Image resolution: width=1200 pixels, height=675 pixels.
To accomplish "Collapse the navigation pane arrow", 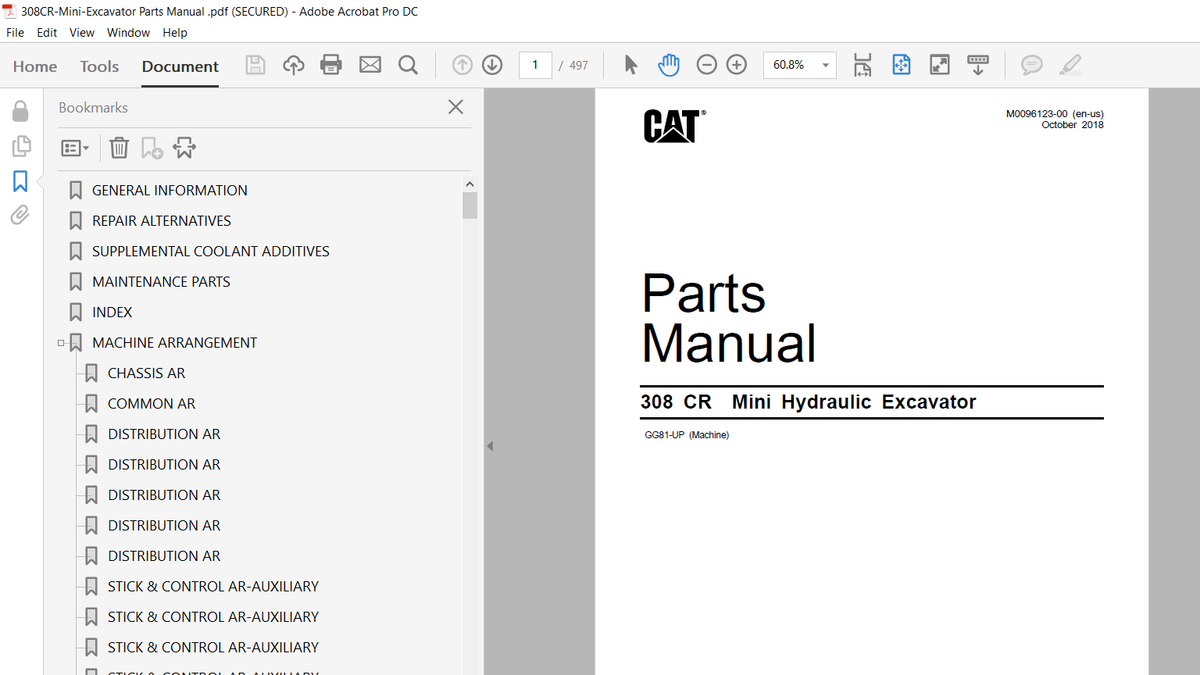I will click(490, 446).
